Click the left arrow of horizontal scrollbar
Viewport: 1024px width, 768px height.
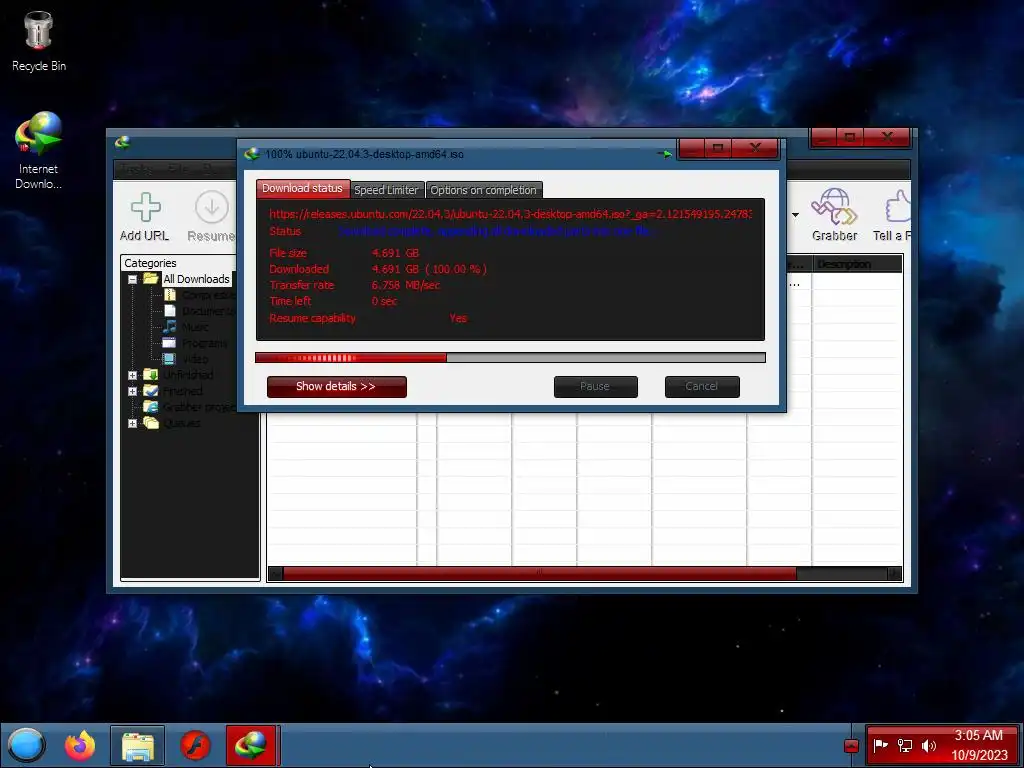coord(275,573)
